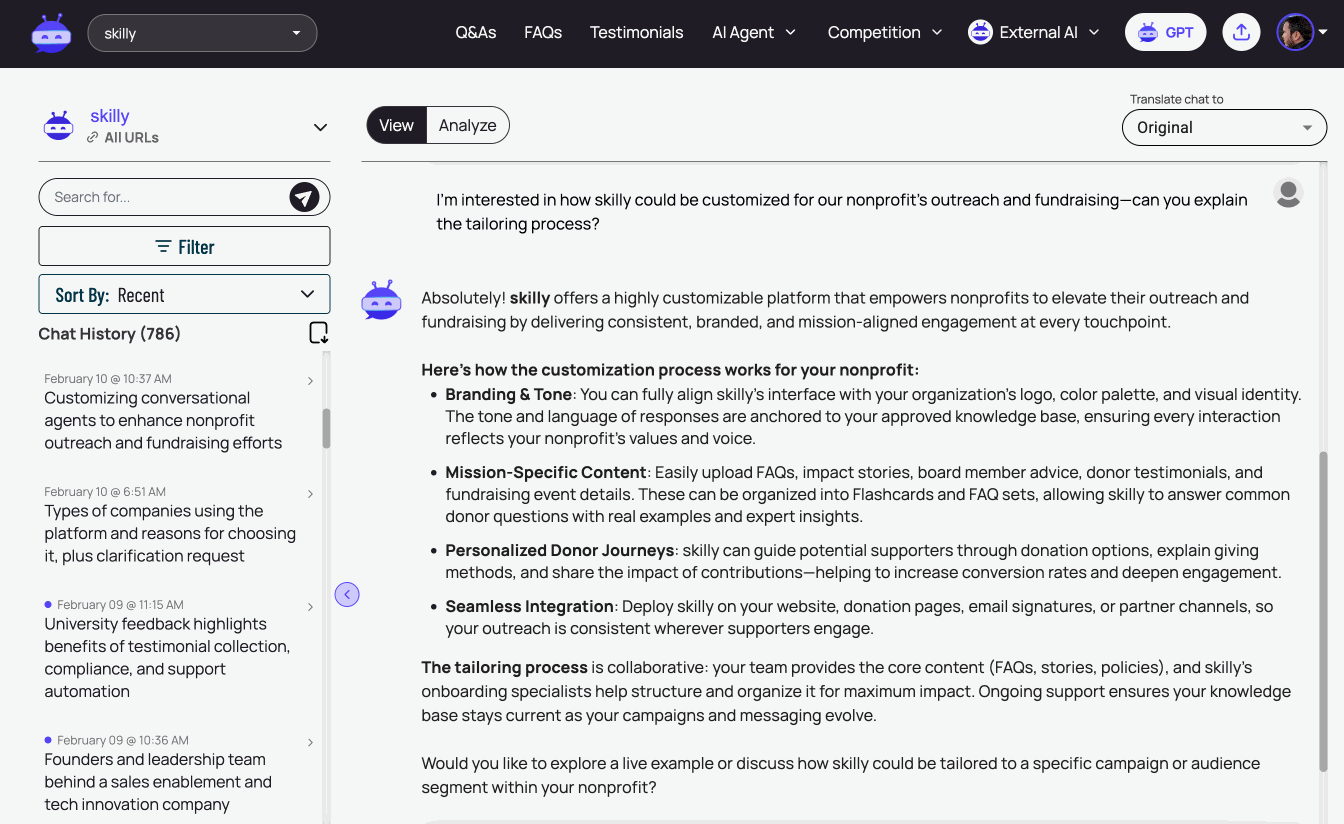Click the Branding & Tone bullet text
Screen dimensions: 1344x824
point(873,416)
